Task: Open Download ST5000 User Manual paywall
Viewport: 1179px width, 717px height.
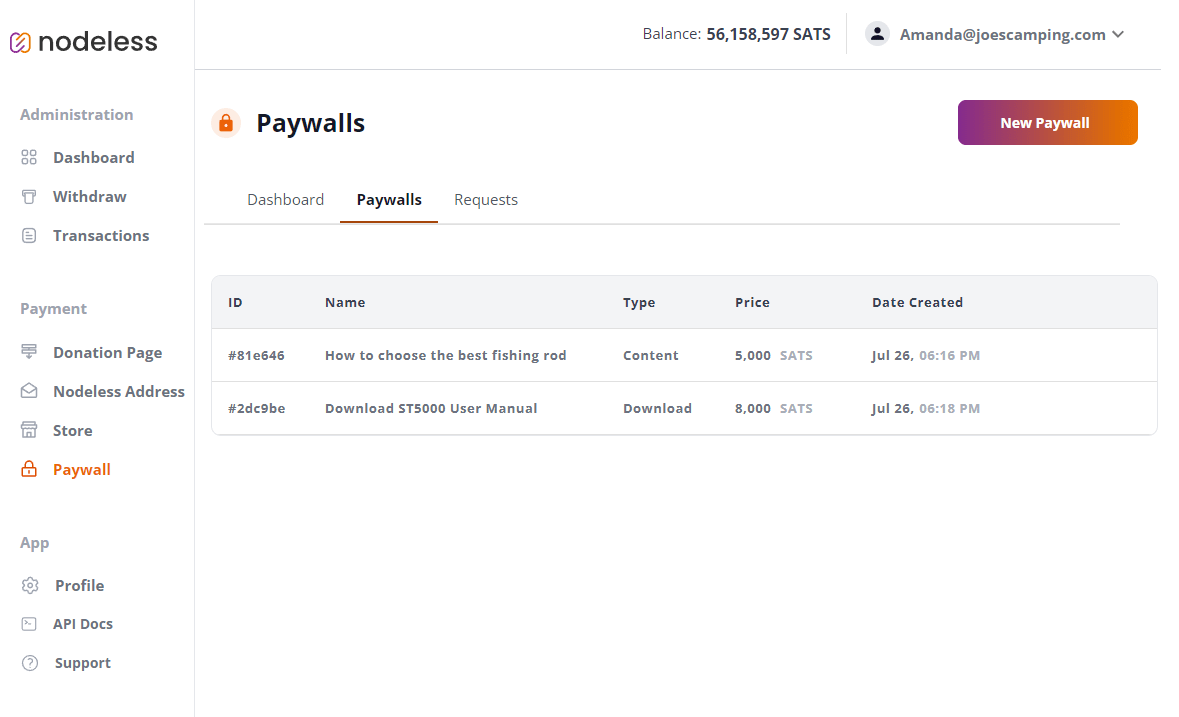Action: point(431,409)
